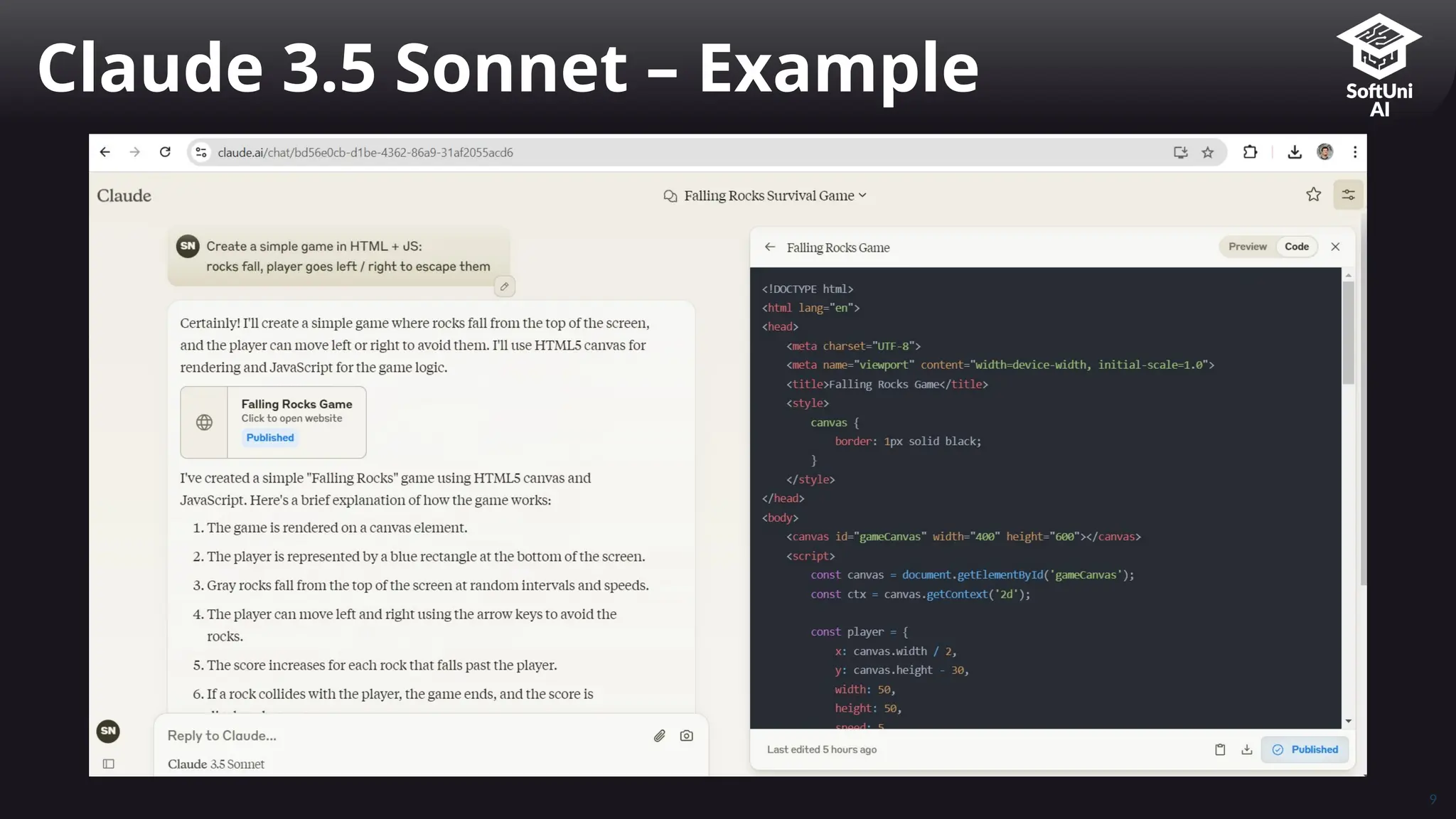Screen dimensions: 1456x819
Task: Click list item about blue rectangle player
Action: coord(426,557)
